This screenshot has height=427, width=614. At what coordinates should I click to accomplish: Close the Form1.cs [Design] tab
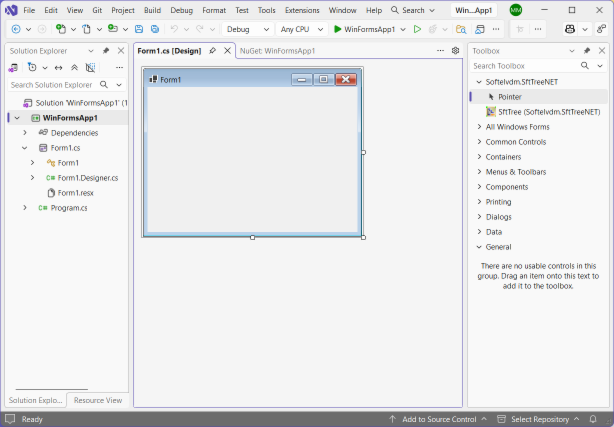(x=227, y=51)
